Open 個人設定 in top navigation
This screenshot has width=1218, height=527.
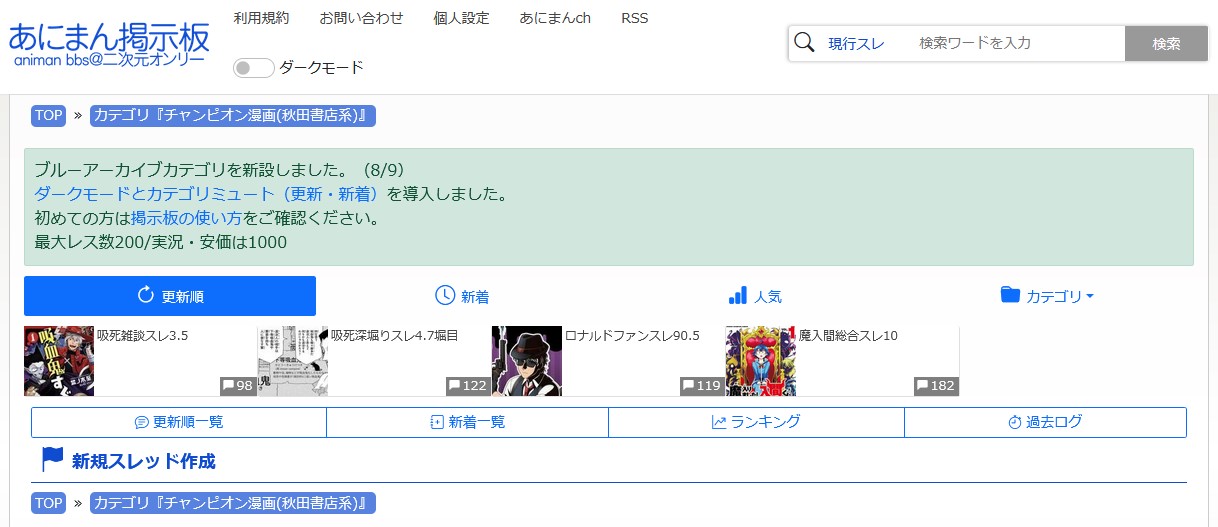pos(461,18)
